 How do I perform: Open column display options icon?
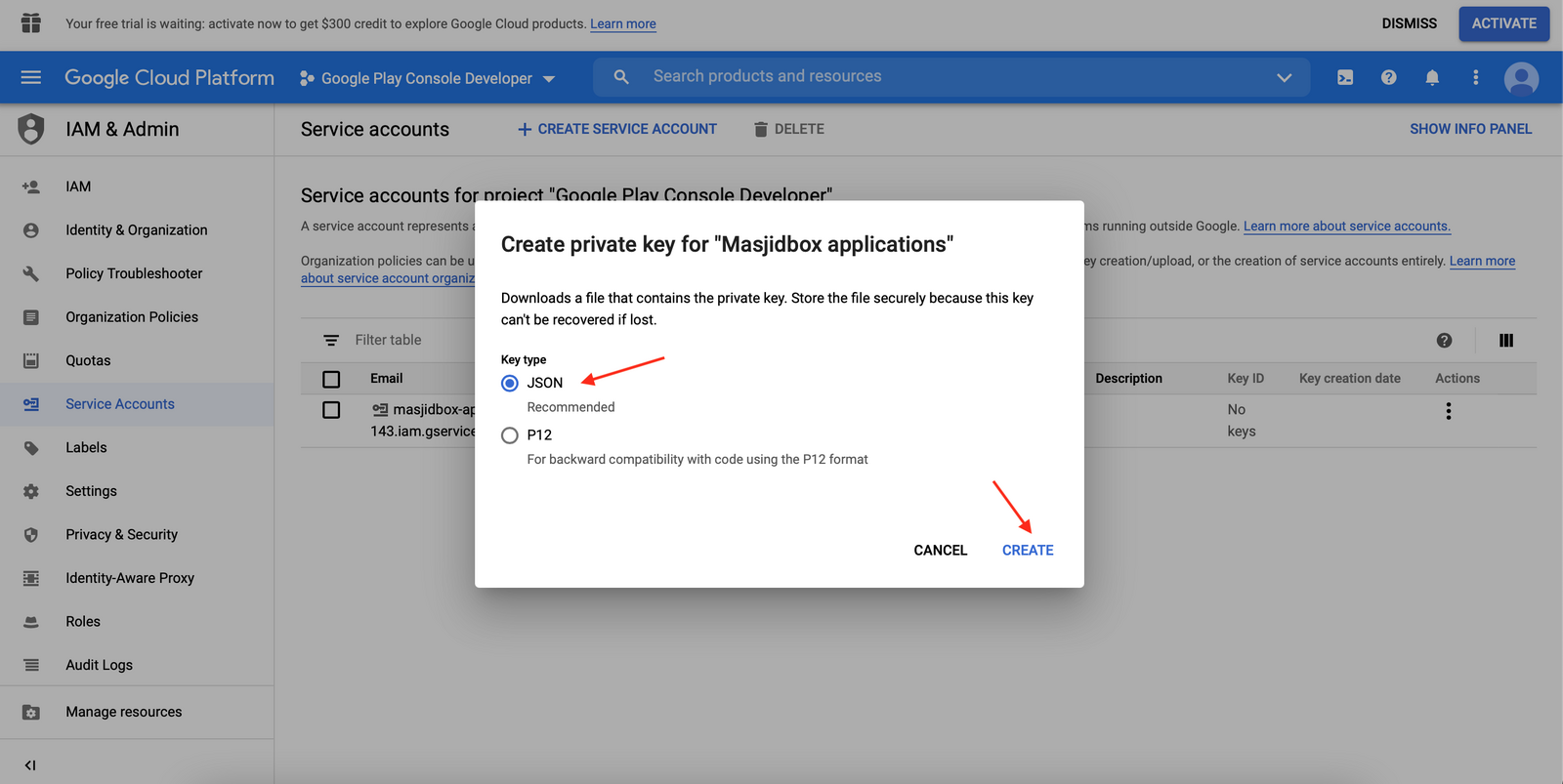pos(1506,340)
